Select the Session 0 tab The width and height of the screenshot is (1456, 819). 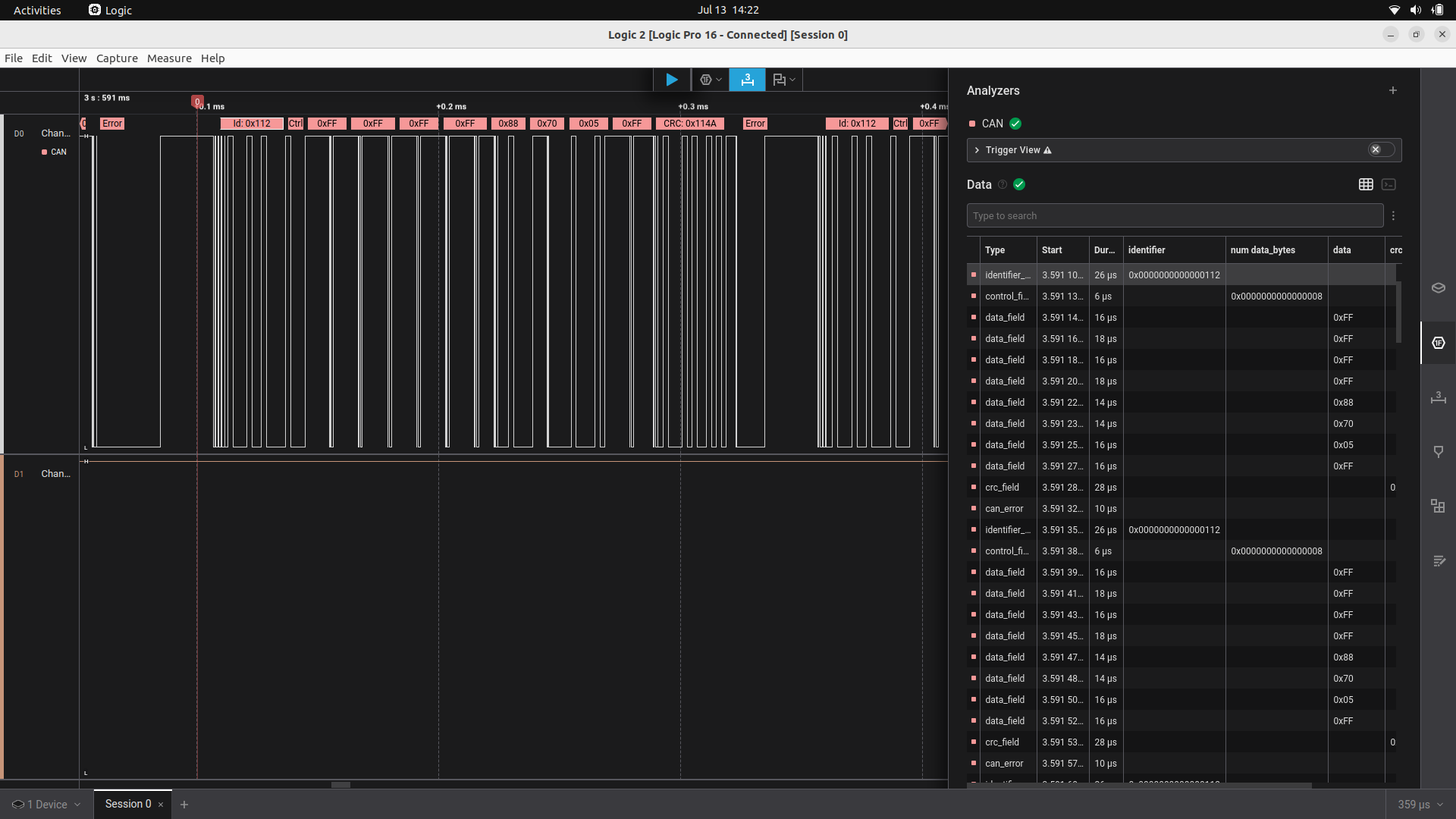coord(127,804)
